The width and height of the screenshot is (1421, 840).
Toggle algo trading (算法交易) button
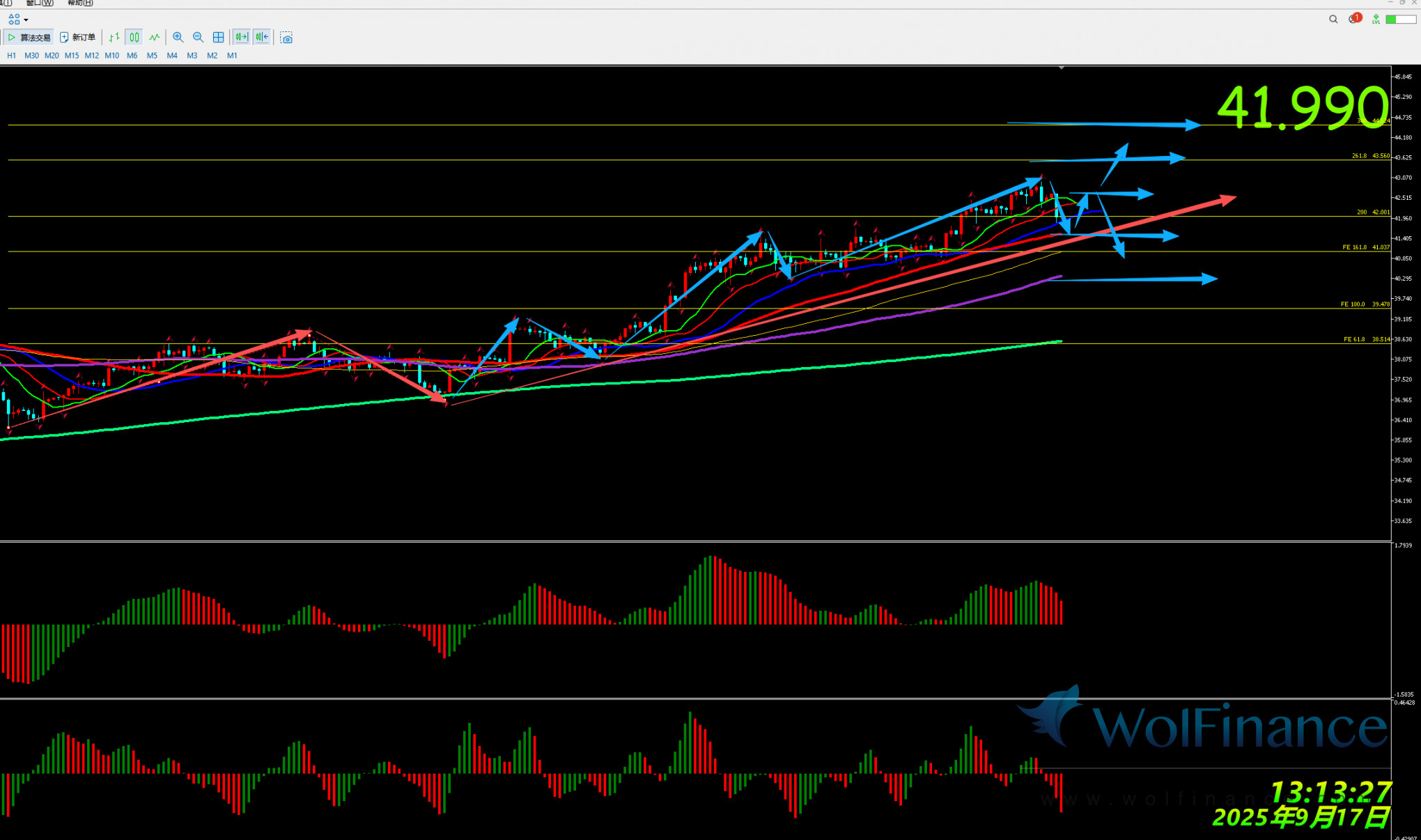point(29,38)
